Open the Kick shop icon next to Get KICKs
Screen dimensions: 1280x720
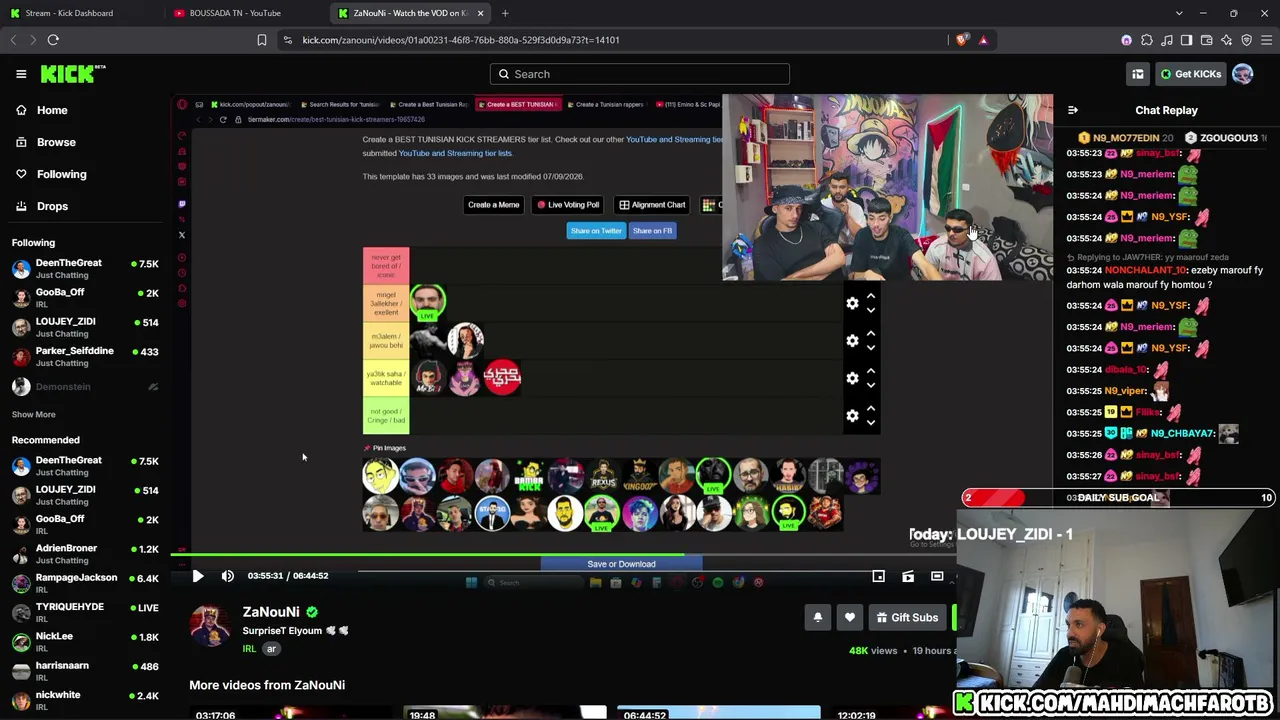pos(1138,74)
